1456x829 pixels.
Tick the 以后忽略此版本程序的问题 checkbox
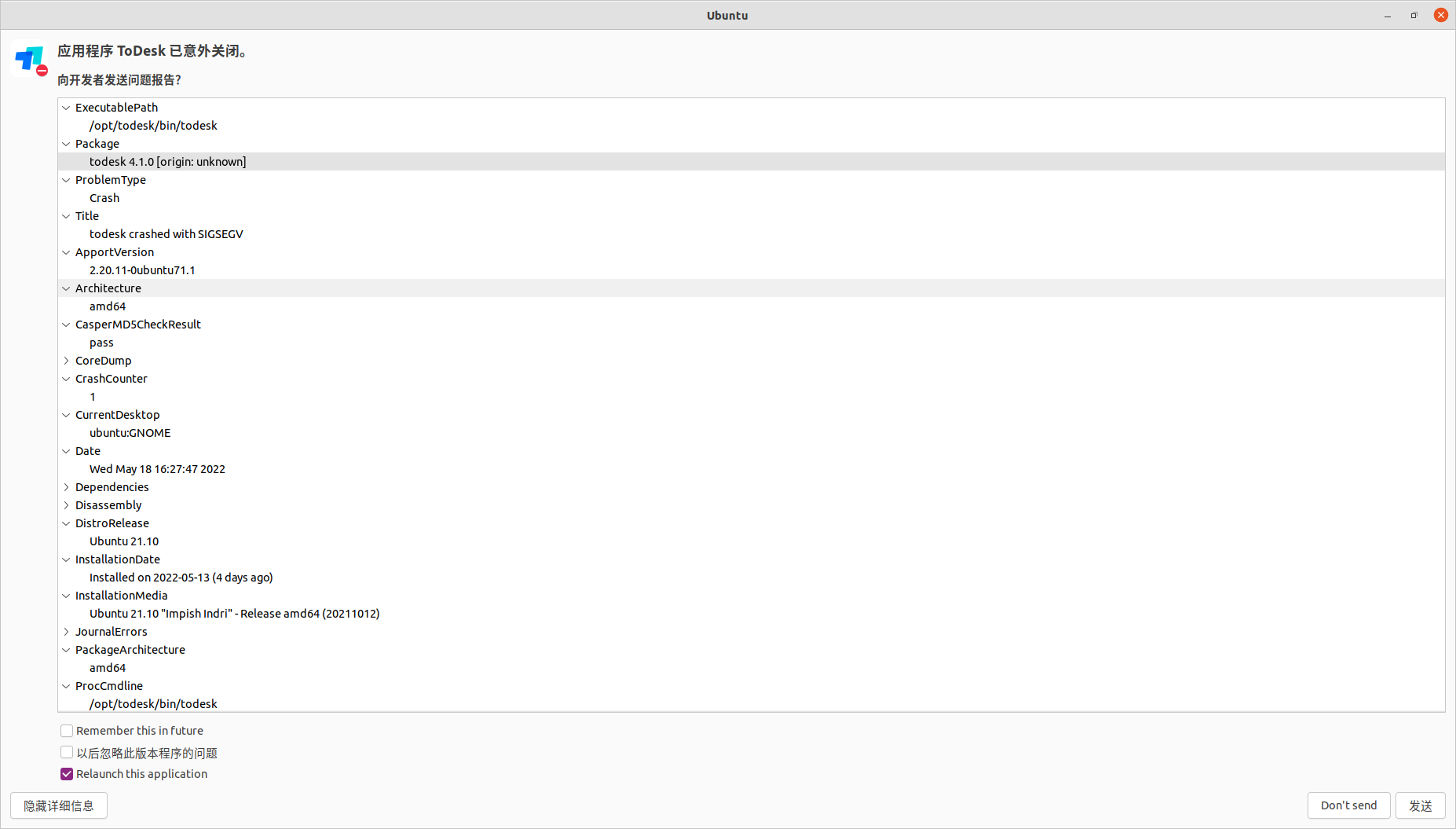[x=67, y=753]
